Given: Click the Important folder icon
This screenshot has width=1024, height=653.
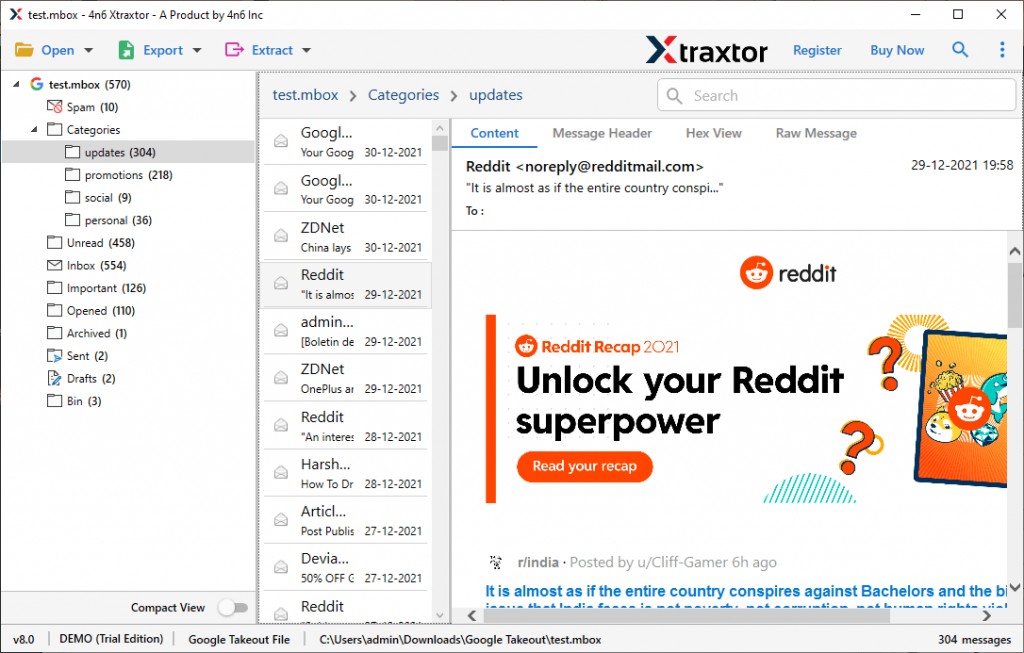Looking at the screenshot, I should click(55, 288).
